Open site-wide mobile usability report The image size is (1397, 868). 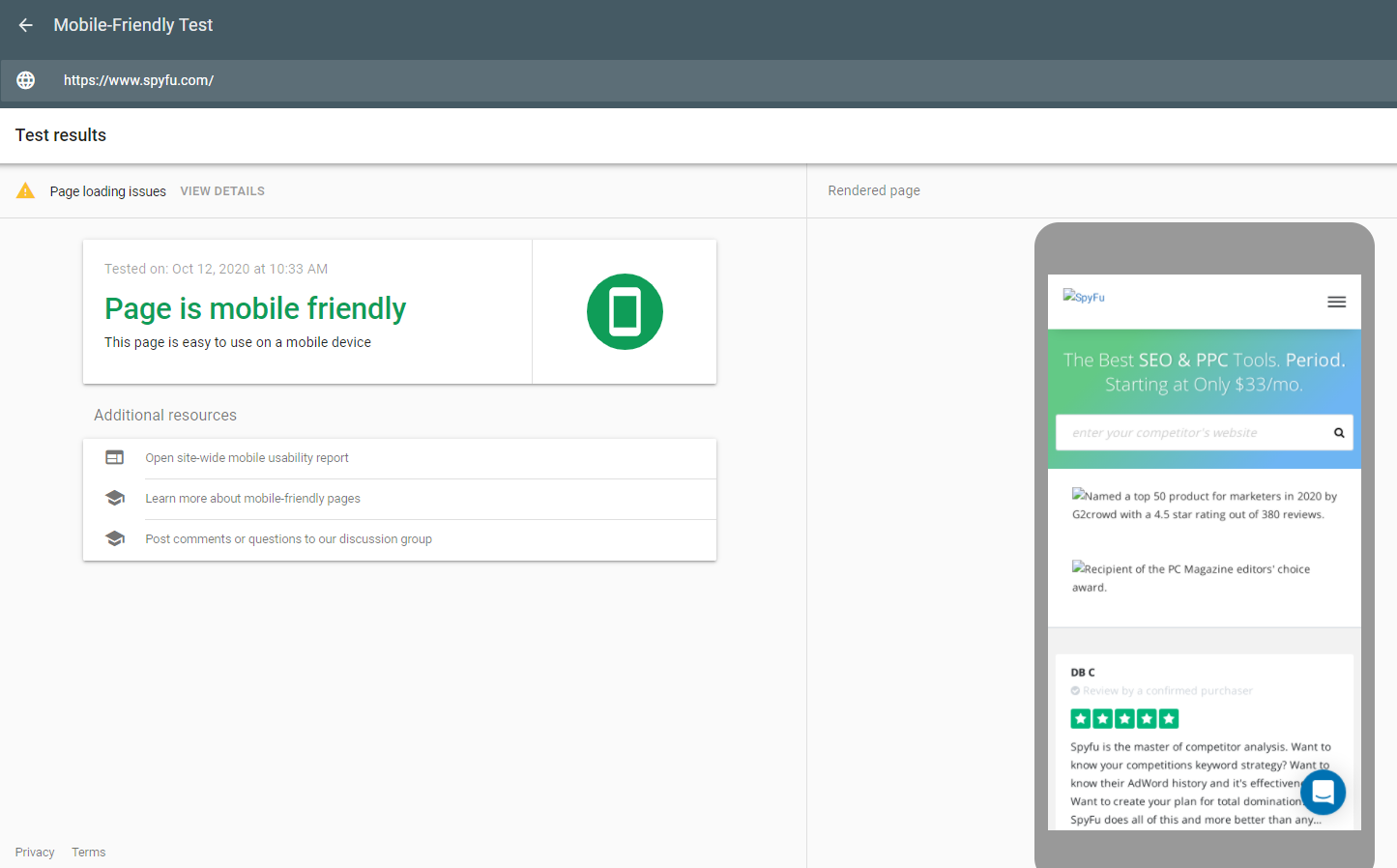(x=247, y=458)
